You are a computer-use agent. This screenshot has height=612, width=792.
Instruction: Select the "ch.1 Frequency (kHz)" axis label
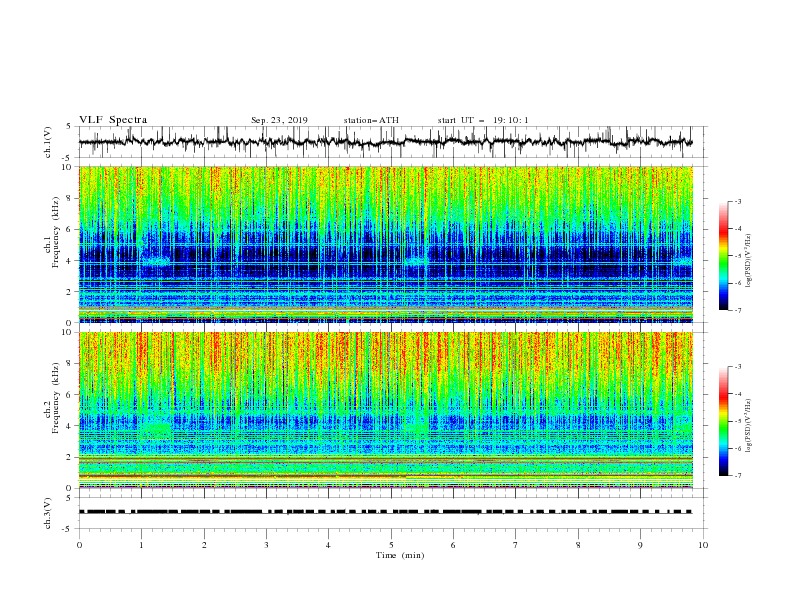coord(52,232)
